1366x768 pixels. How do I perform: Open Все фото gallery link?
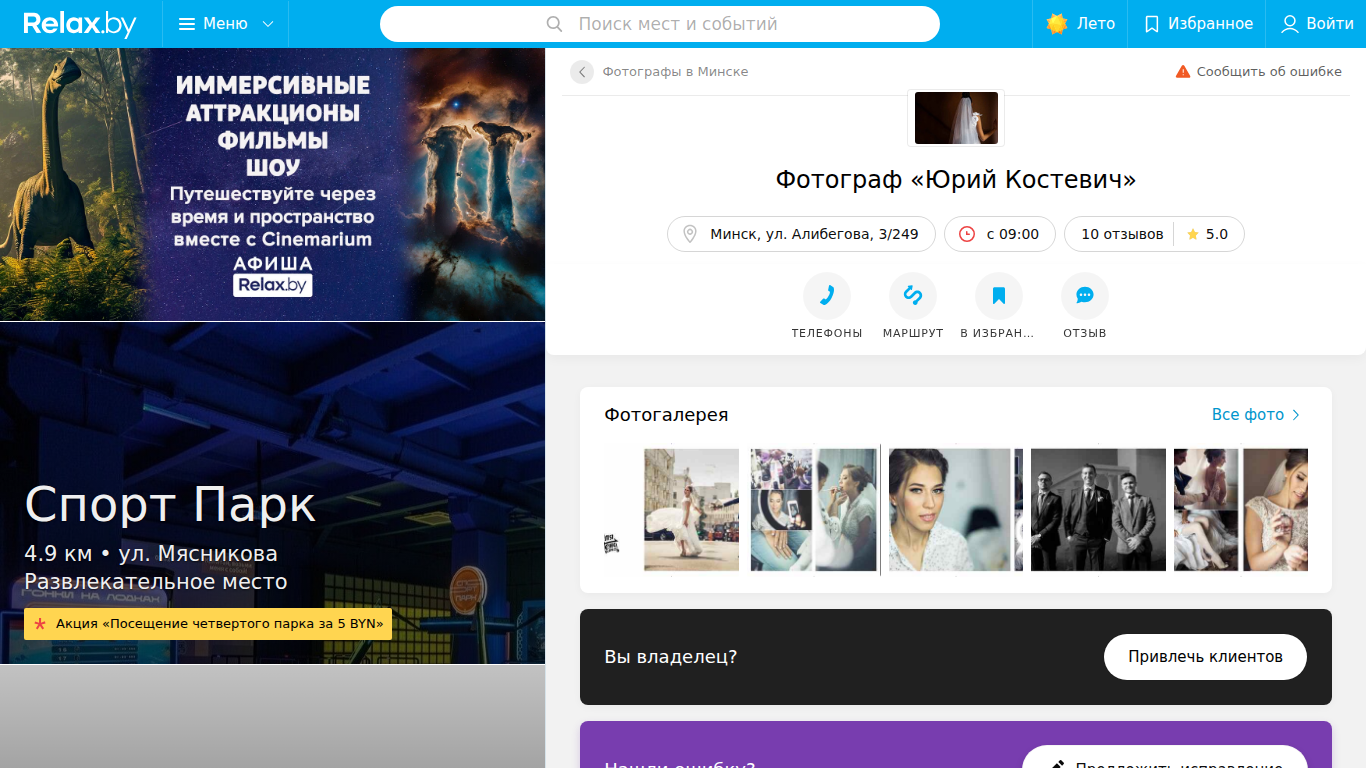(1256, 414)
